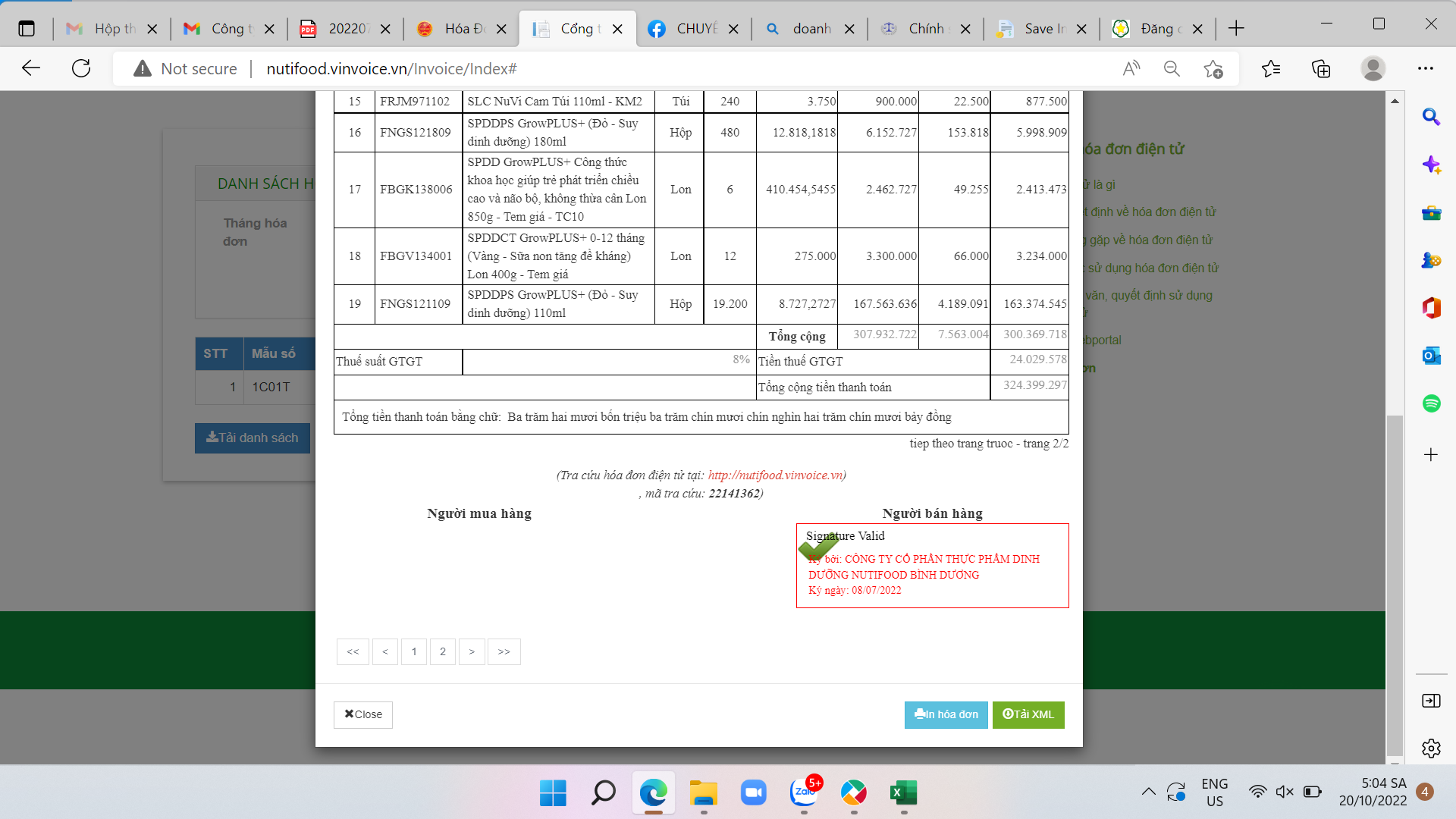Open Spotify icon in Edge sidebar
Screen dimensions: 1456x819
pos(1431,403)
